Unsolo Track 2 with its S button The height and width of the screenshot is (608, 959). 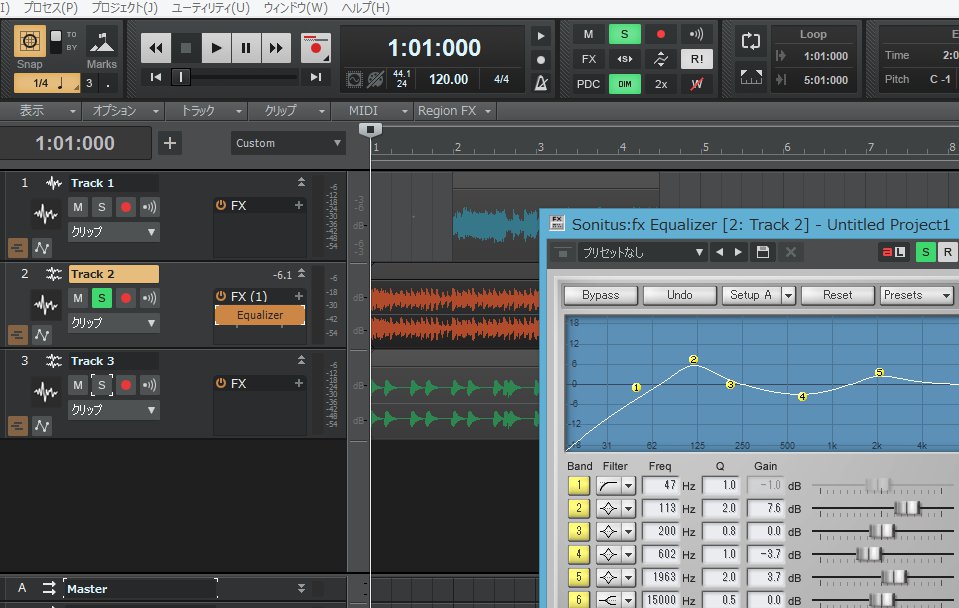coord(102,298)
